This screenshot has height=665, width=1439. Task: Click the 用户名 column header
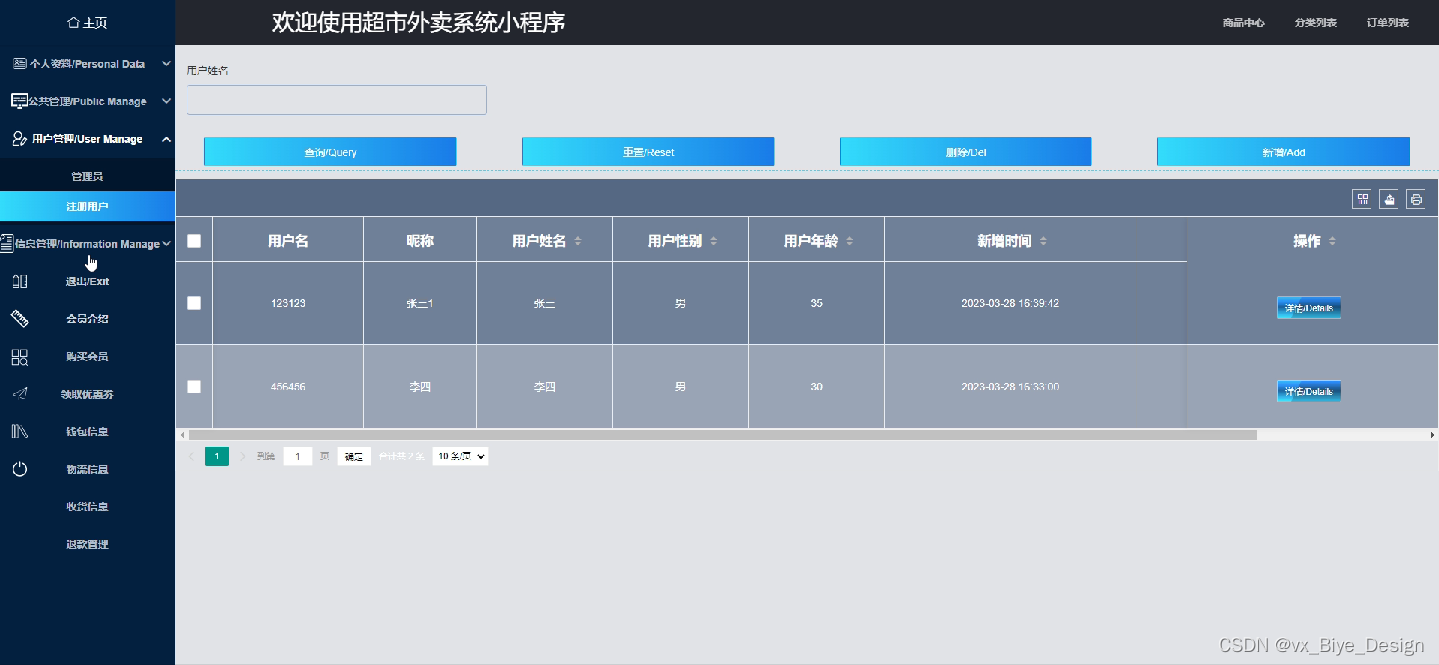click(x=288, y=241)
